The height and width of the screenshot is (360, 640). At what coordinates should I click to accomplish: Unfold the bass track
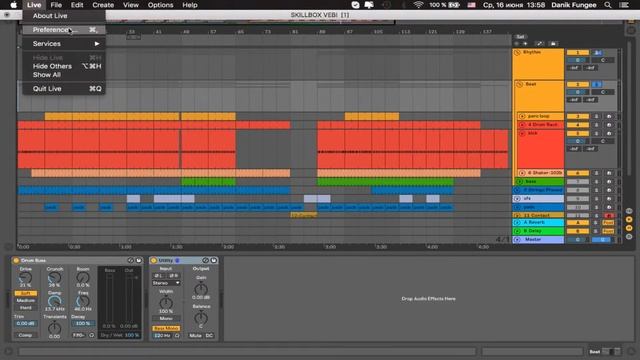coord(520,182)
